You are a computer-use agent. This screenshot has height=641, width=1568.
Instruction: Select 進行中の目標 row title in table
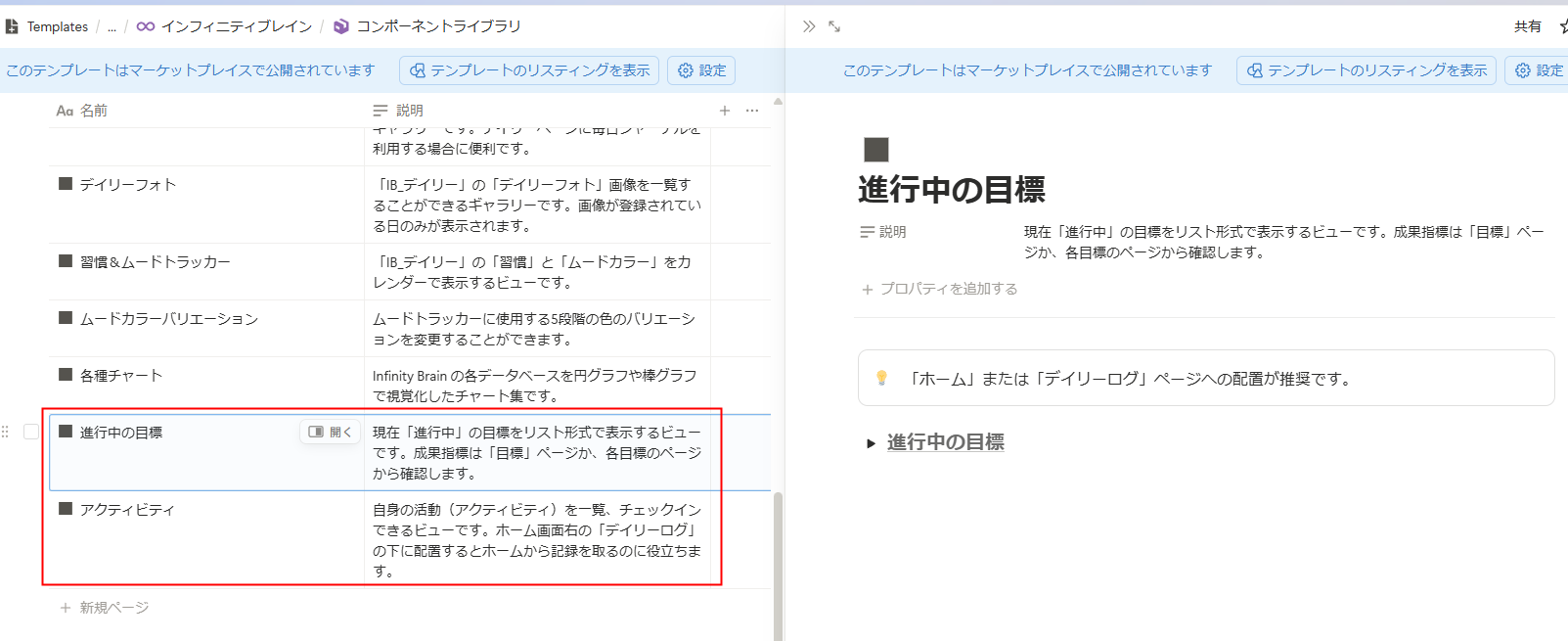pyautogui.click(x=121, y=432)
